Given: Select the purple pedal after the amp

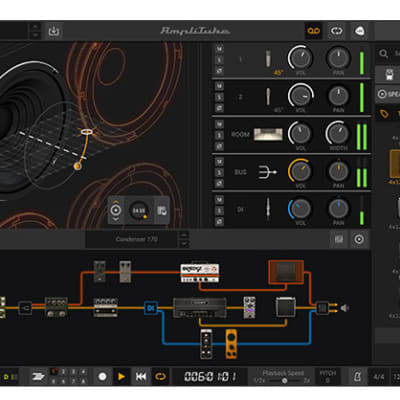Looking at the screenshot, I should coord(249,307).
